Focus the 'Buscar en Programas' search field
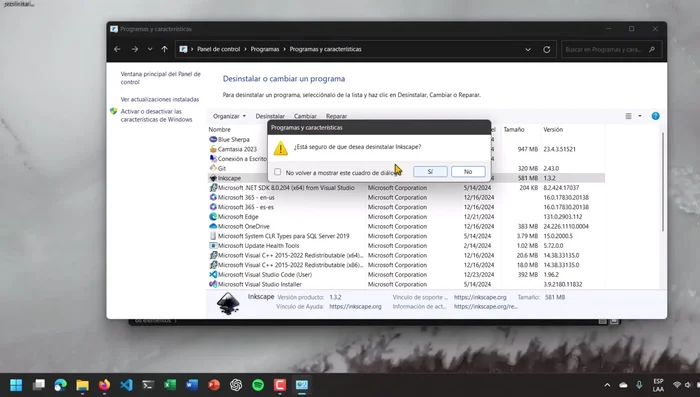 [x=611, y=49]
